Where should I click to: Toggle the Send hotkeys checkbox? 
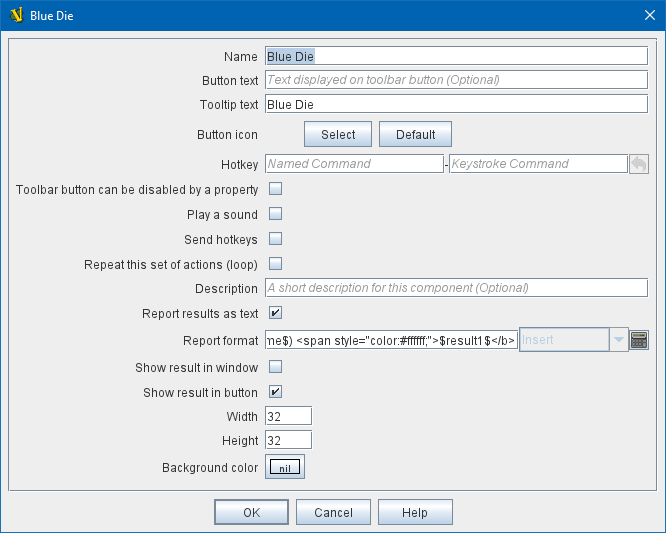(275, 239)
